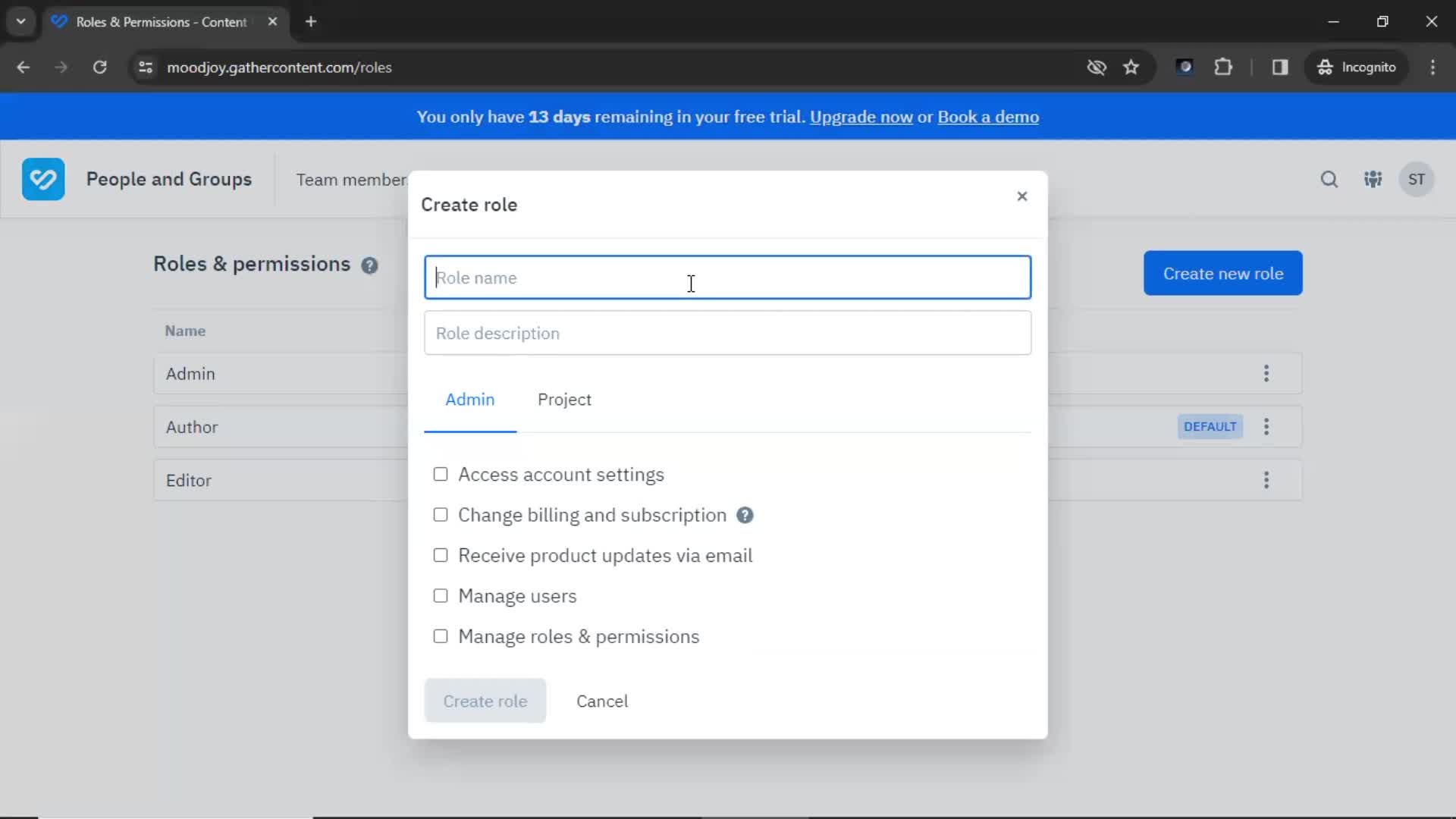Click the three-dot menu next to Editor role

1266,479
